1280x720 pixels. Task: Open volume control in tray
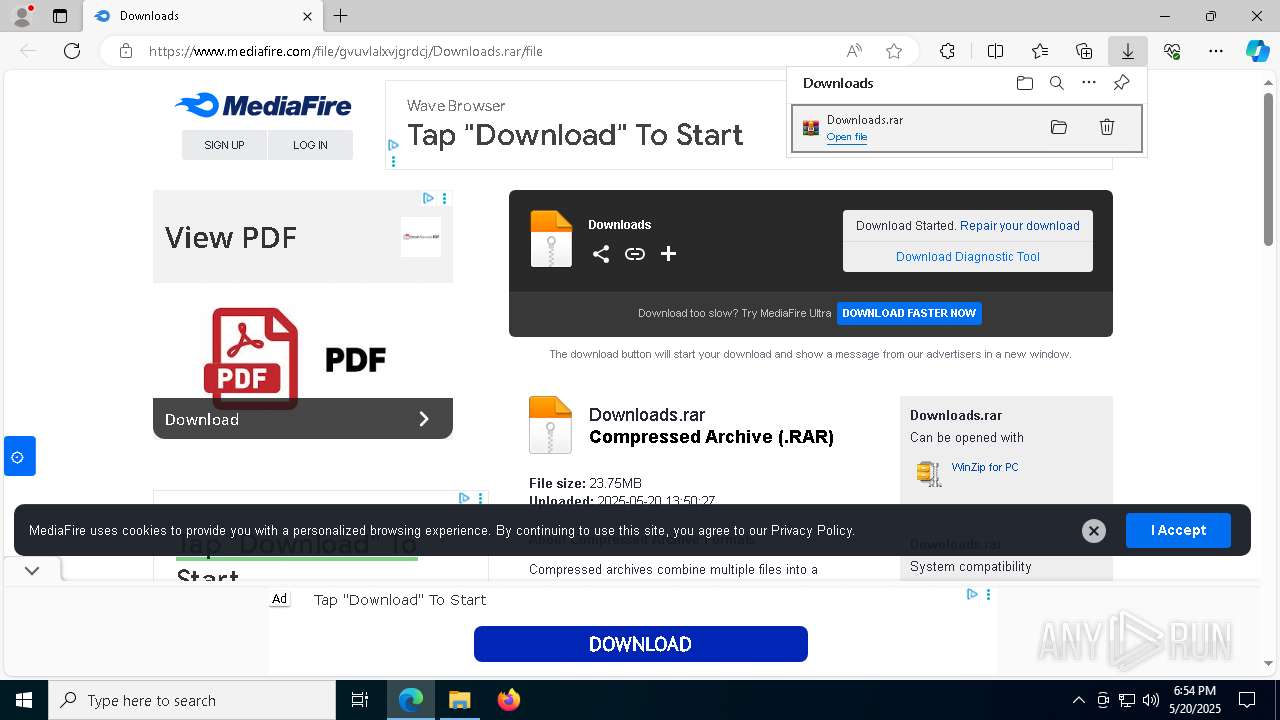click(1151, 700)
